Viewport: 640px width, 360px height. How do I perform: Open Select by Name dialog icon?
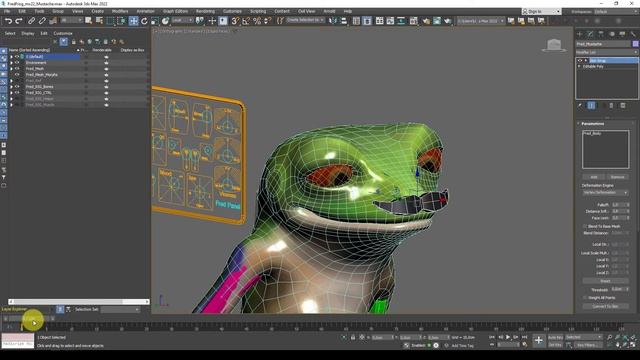tap(99, 20)
